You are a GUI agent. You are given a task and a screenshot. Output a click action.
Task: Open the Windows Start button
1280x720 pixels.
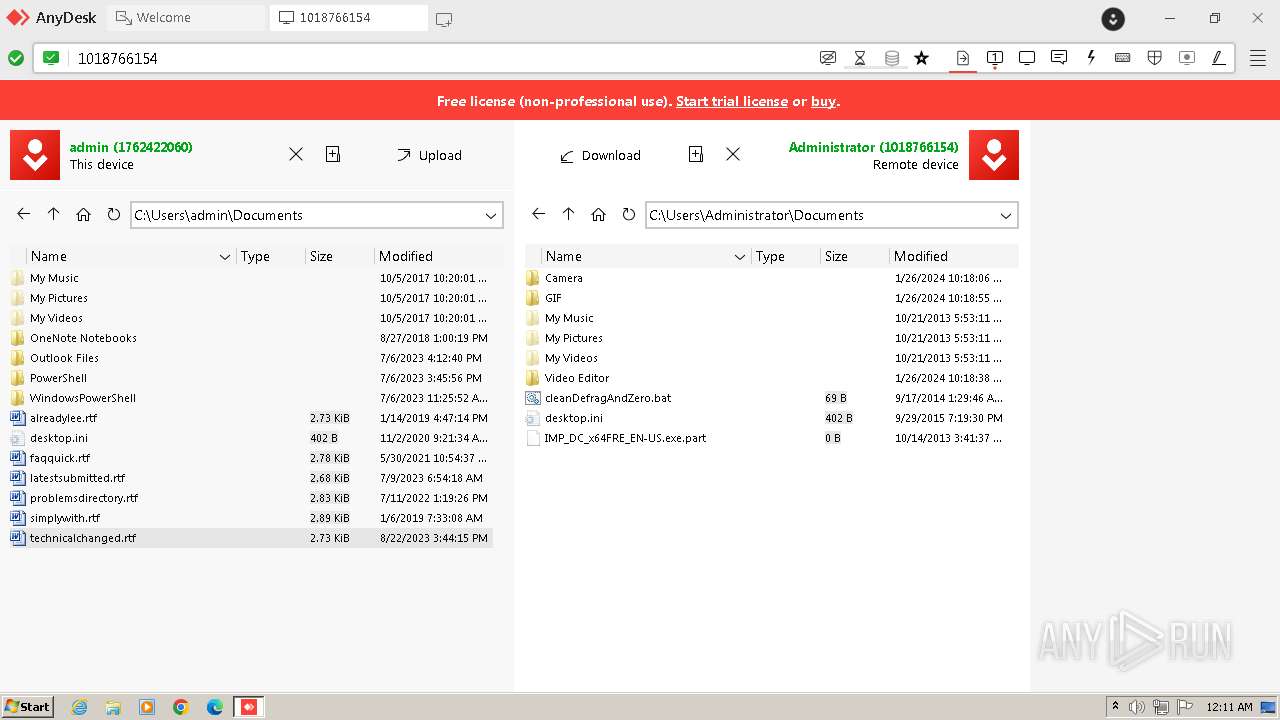[x=28, y=706]
